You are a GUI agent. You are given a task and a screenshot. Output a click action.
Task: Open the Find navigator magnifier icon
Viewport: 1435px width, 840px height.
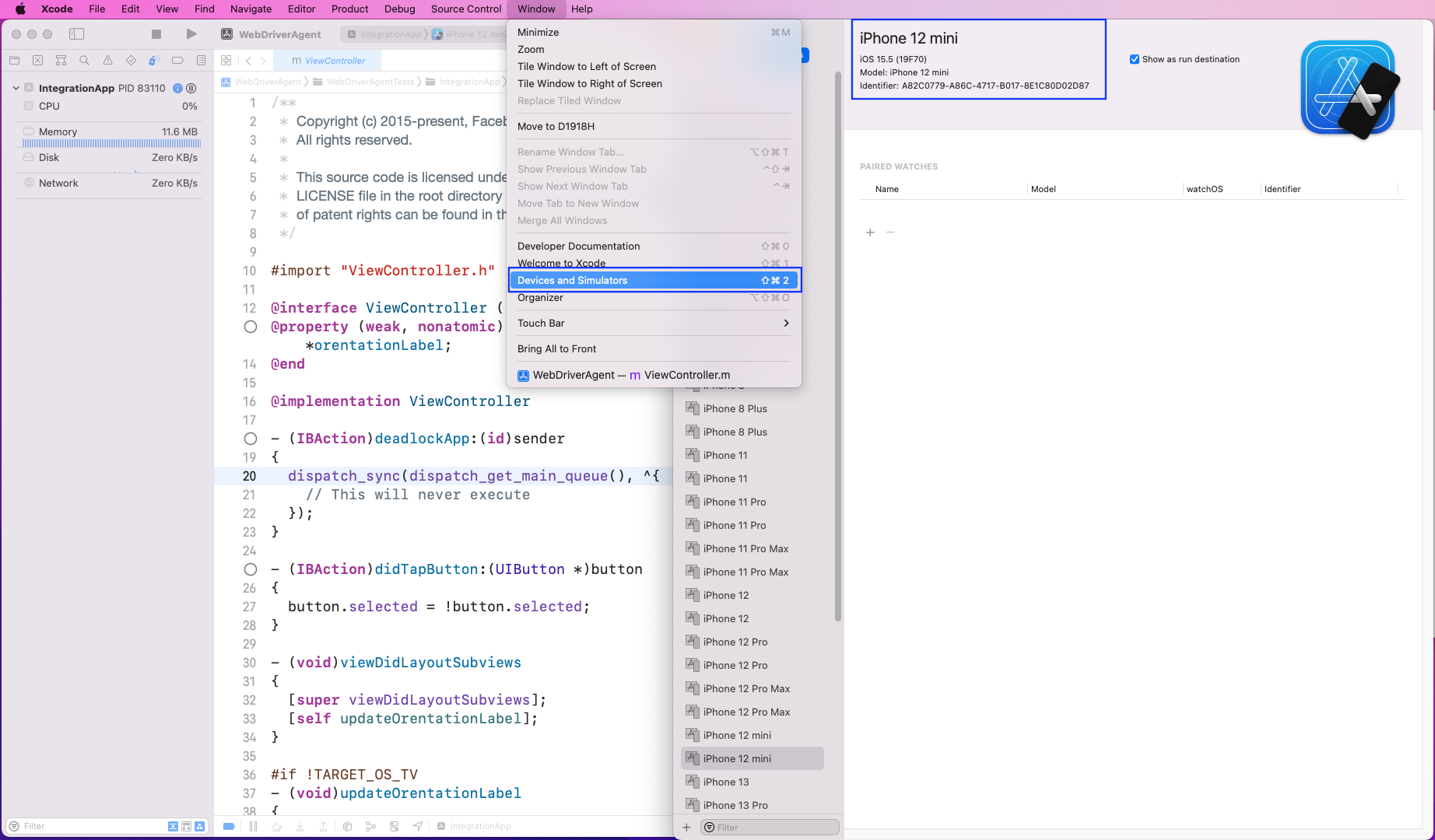tap(84, 61)
